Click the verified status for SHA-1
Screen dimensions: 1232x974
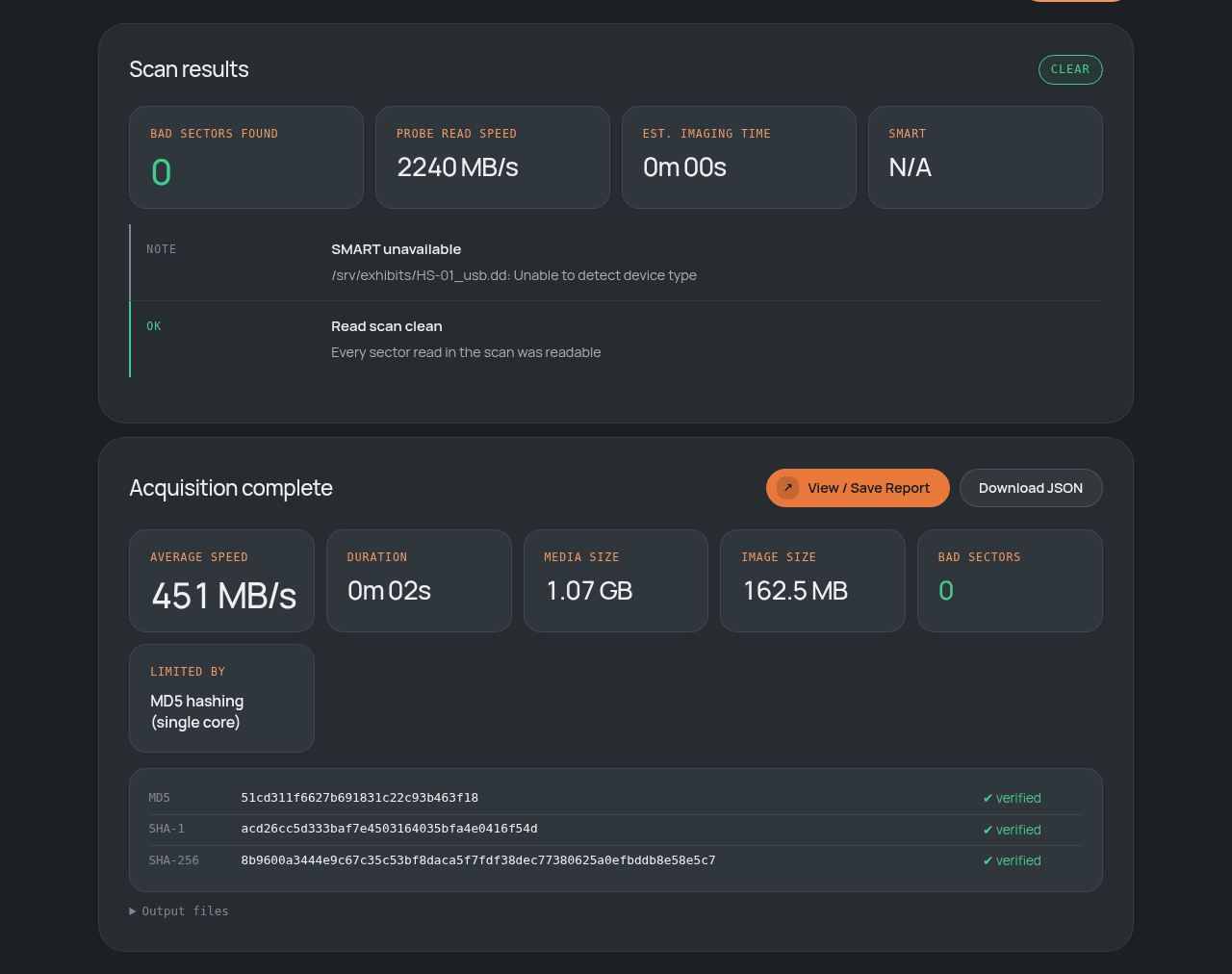click(1012, 830)
